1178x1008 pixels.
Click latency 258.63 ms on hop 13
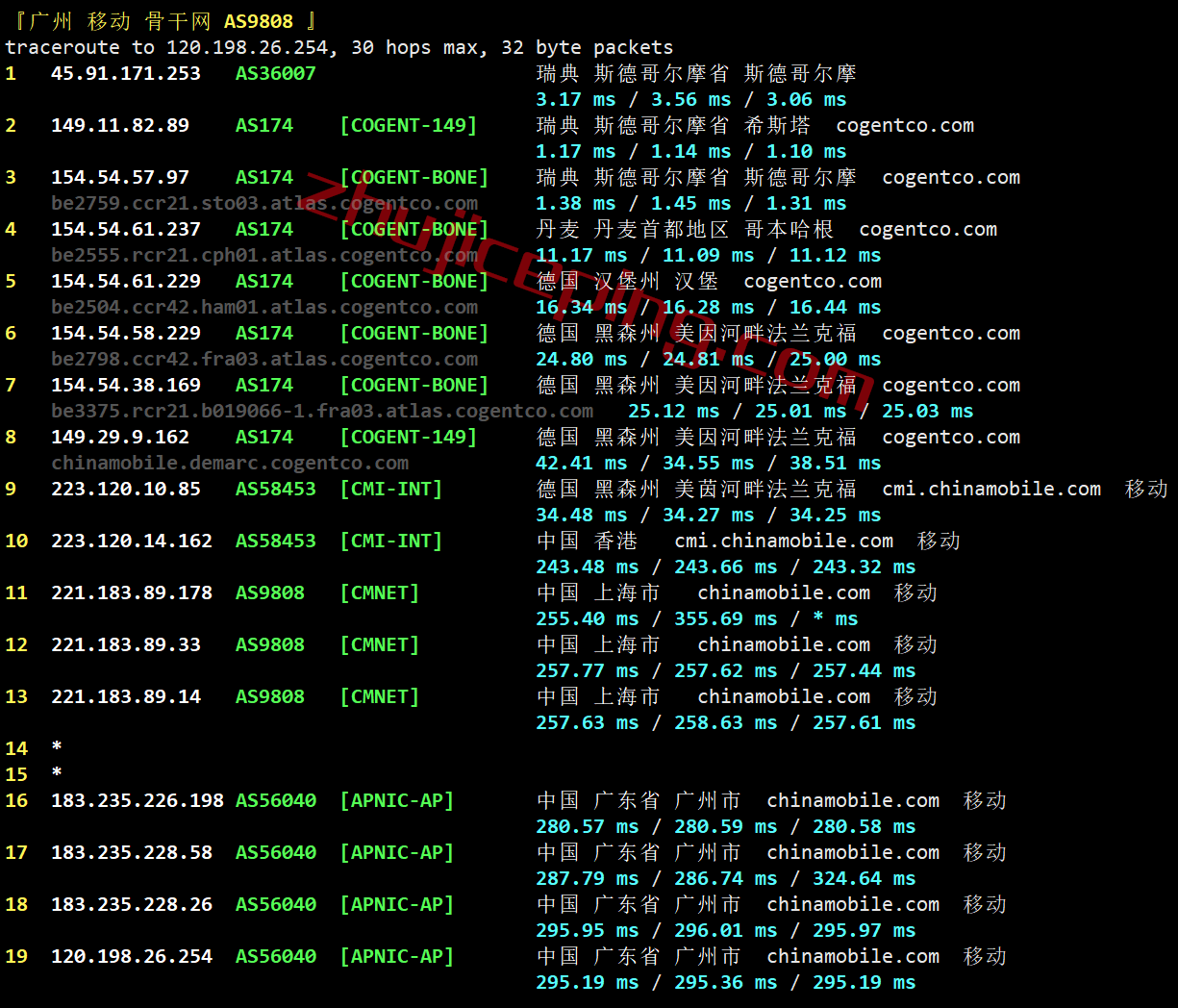pos(726,722)
